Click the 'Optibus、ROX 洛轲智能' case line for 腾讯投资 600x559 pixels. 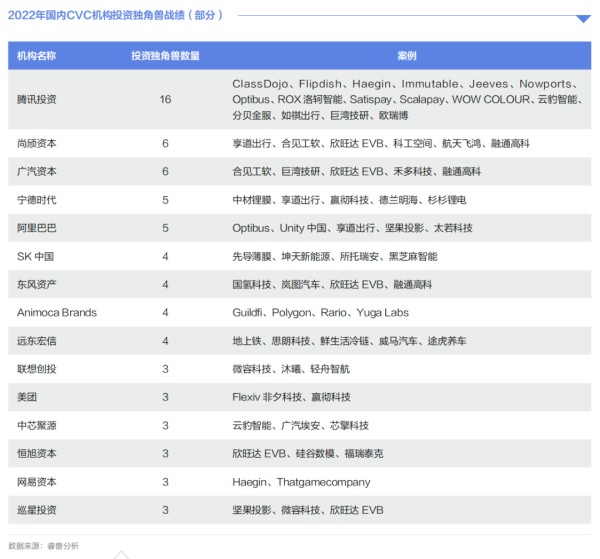click(x=408, y=99)
